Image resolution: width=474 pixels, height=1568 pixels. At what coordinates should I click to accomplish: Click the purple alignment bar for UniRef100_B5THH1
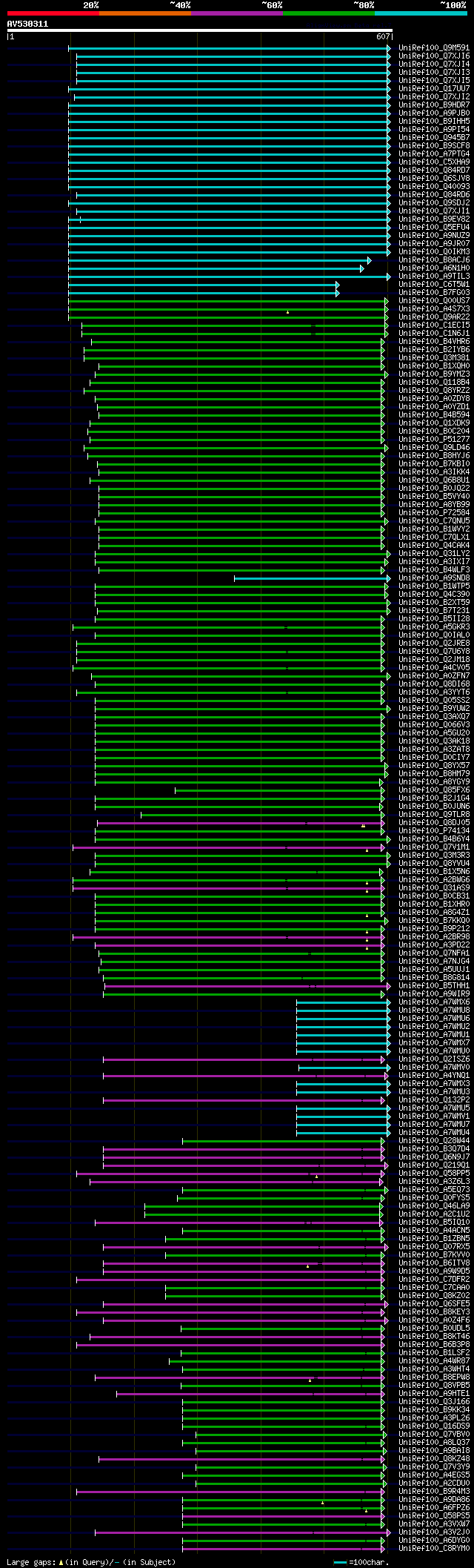click(x=247, y=986)
